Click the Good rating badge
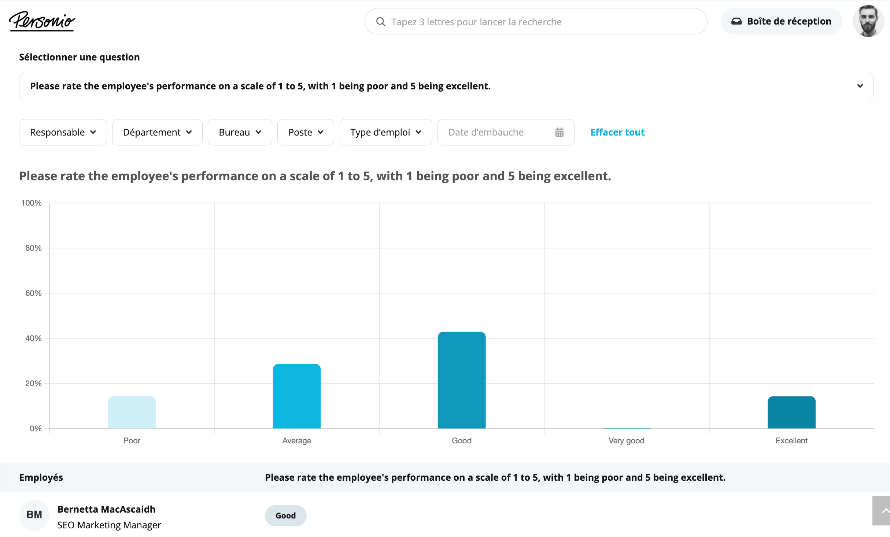The image size is (890, 537). coord(286,515)
